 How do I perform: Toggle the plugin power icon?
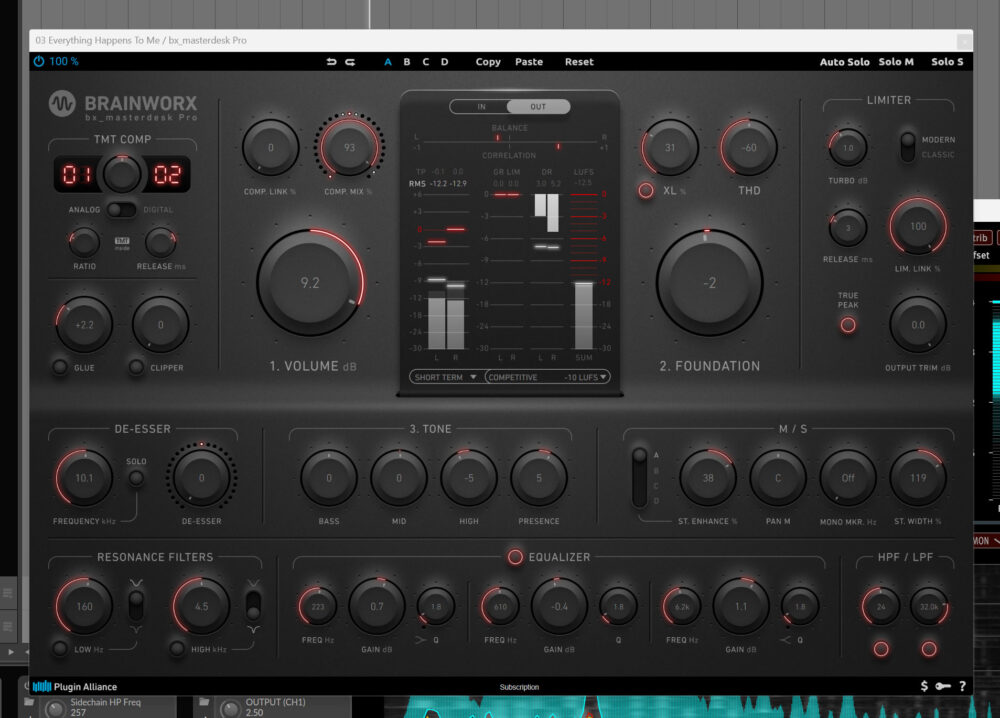[39, 61]
